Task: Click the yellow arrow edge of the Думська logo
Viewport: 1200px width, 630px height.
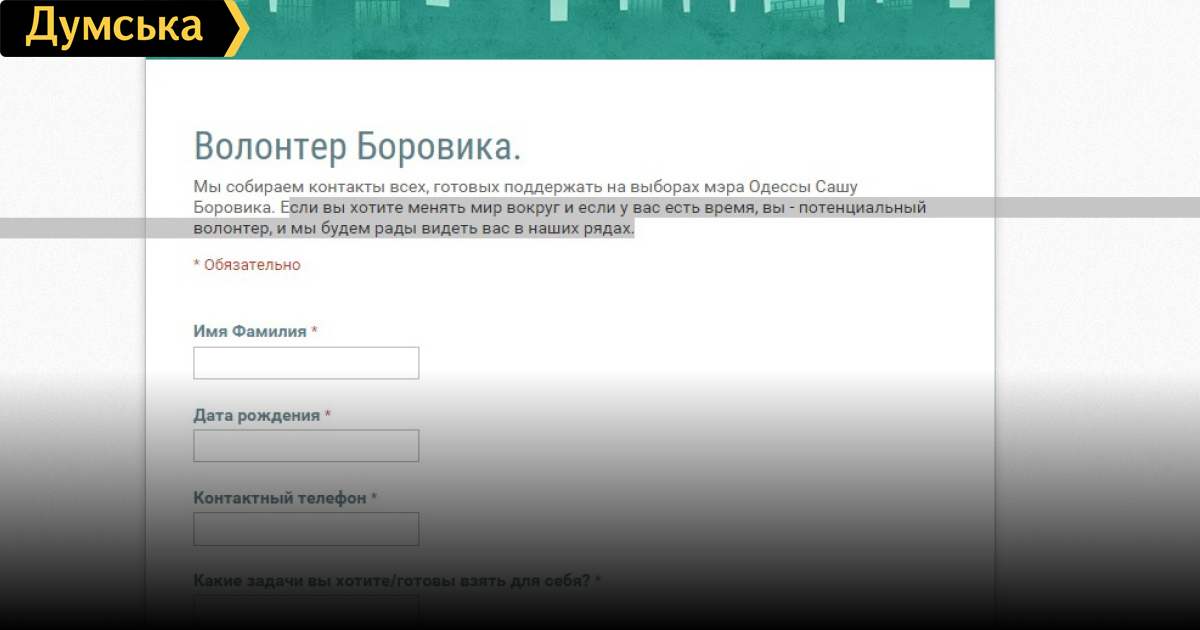Action: point(237,28)
